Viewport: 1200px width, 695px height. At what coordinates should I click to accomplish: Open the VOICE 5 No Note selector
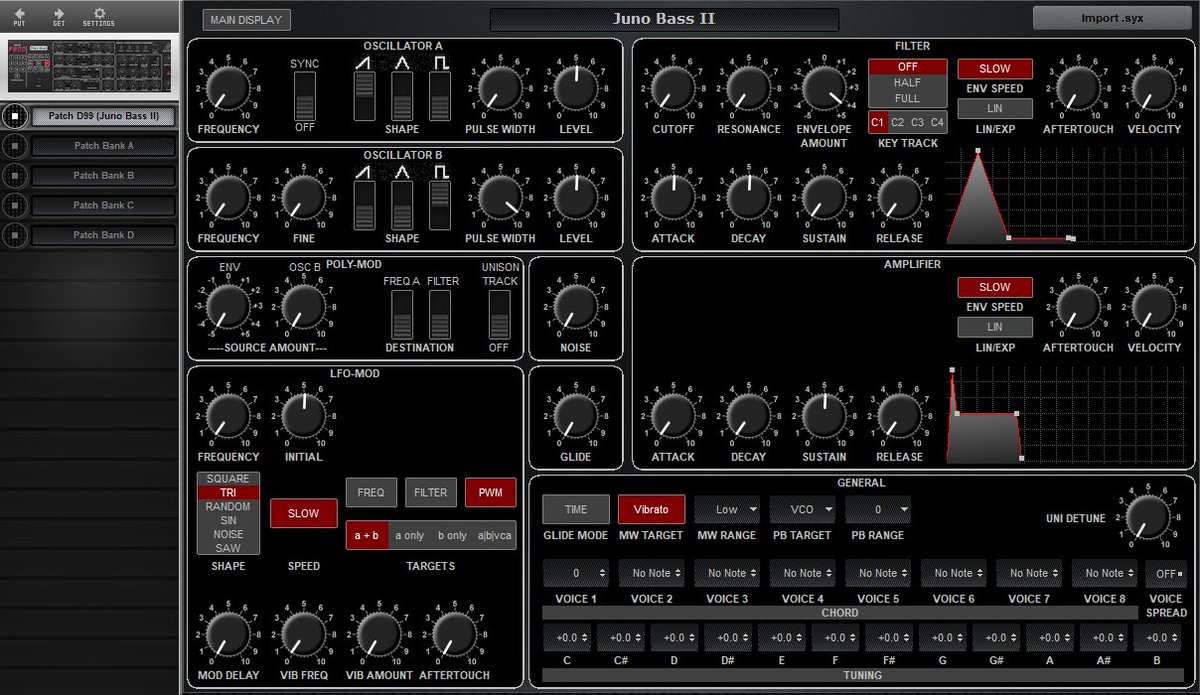[x=878, y=573]
